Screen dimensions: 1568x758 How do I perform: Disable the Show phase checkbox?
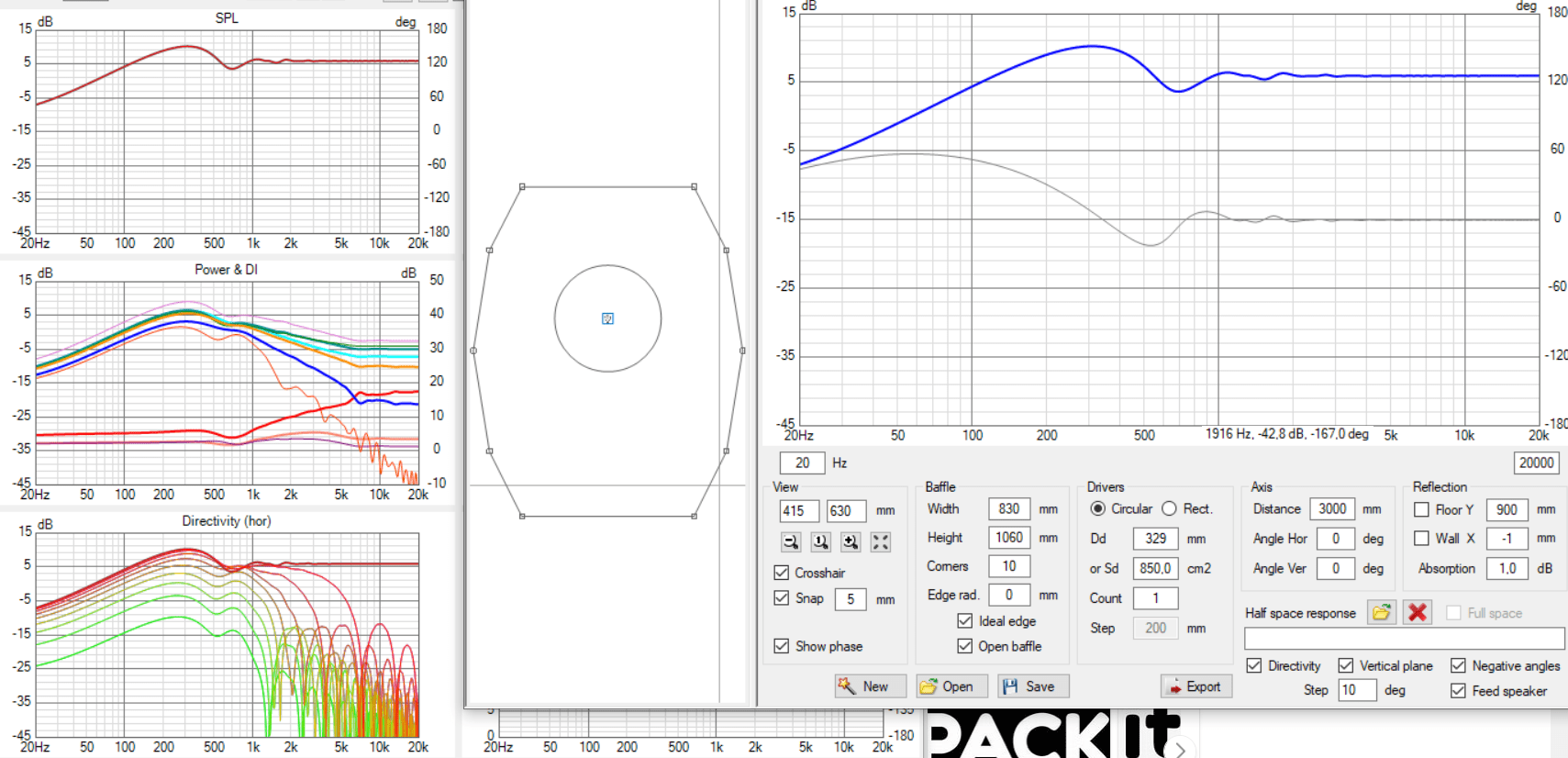(782, 646)
